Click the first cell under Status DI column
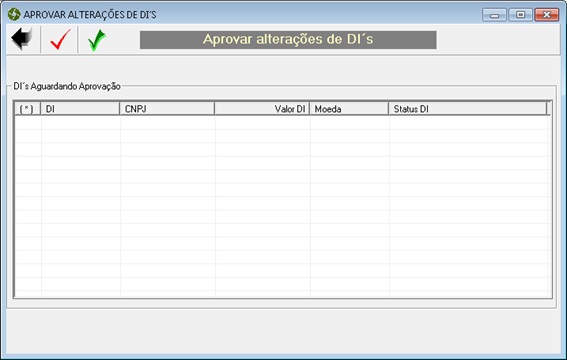The image size is (567, 360). pos(470,123)
